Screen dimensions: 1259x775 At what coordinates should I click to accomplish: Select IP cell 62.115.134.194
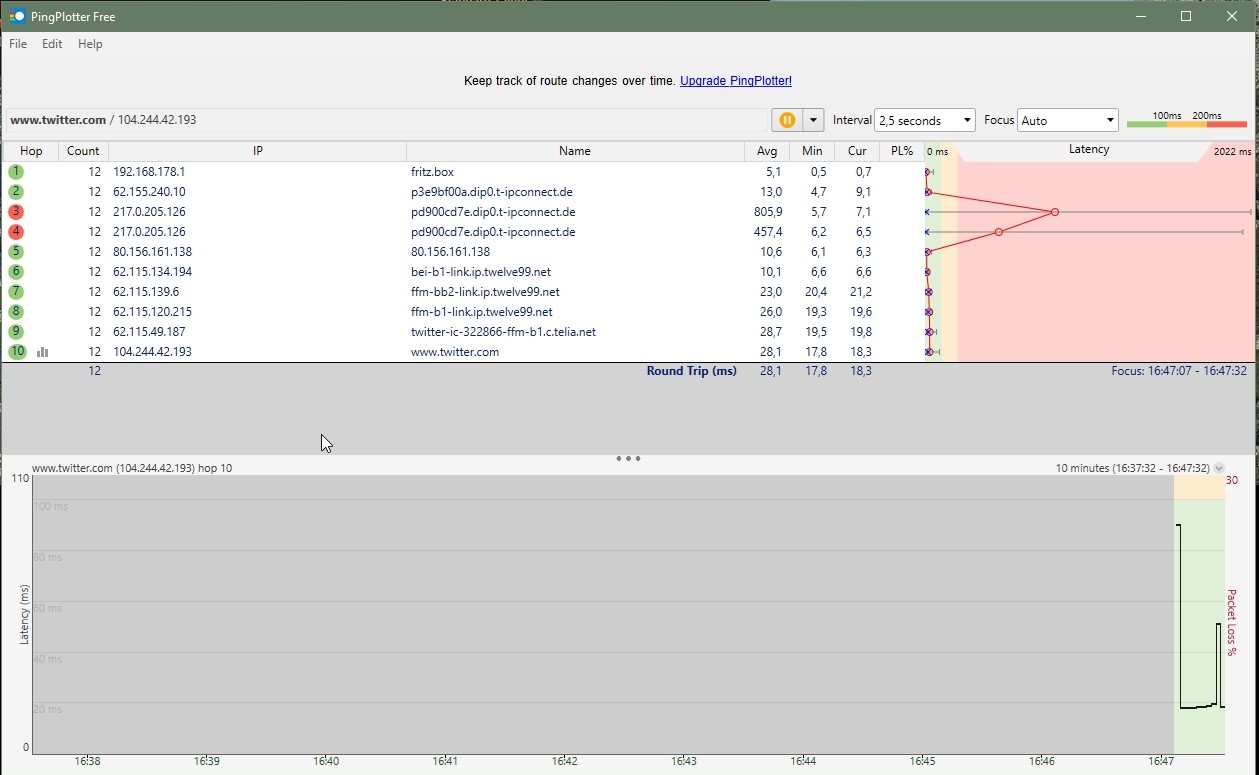pyautogui.click(x=152, y=272)
